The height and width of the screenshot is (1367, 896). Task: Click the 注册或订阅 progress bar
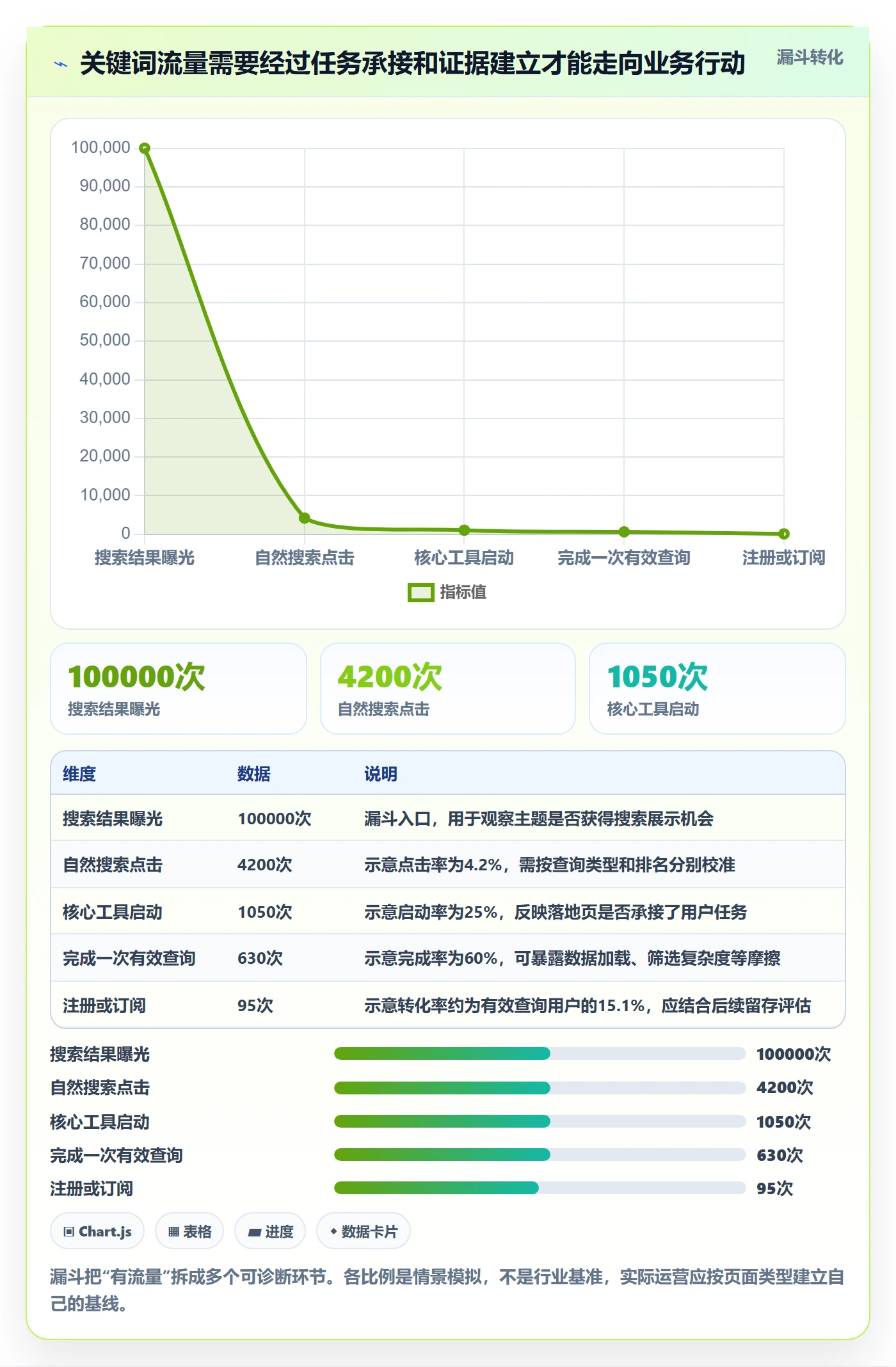point(540,1188)
